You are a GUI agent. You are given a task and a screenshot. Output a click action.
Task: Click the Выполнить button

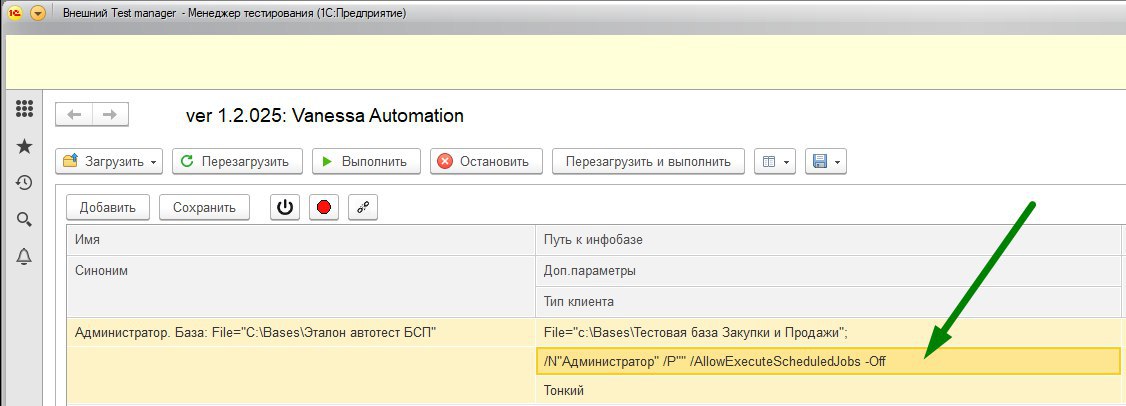coord(366,161)
